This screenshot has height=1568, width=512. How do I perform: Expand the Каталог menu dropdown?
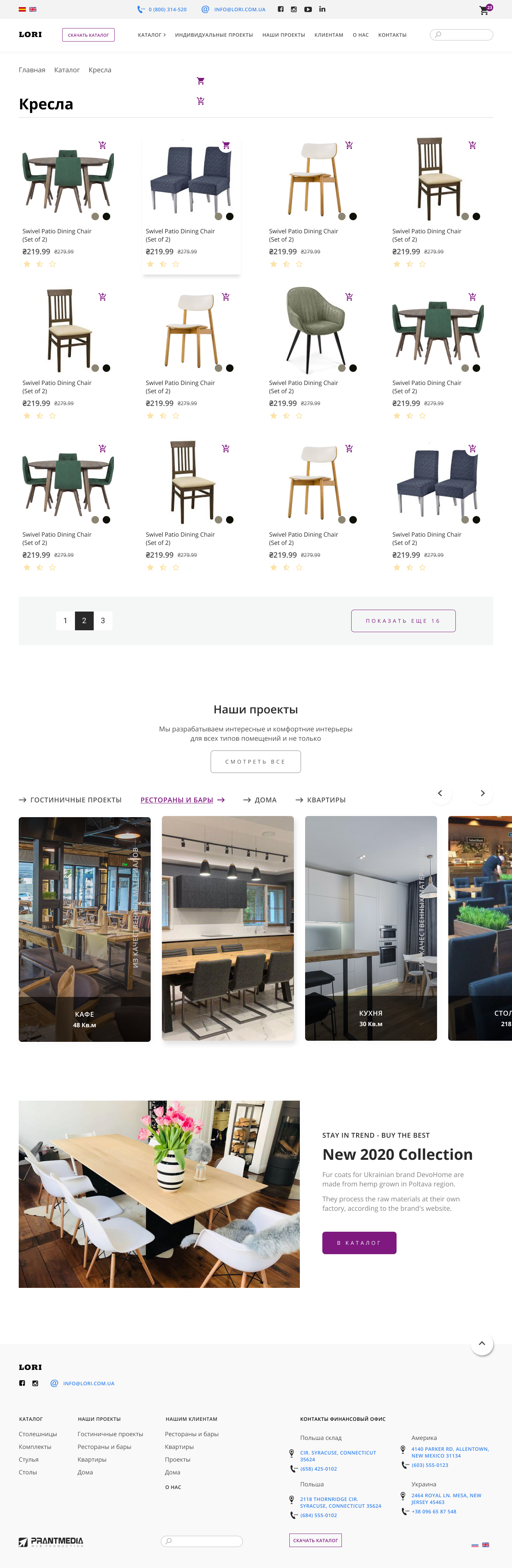(x=152, y=35)
